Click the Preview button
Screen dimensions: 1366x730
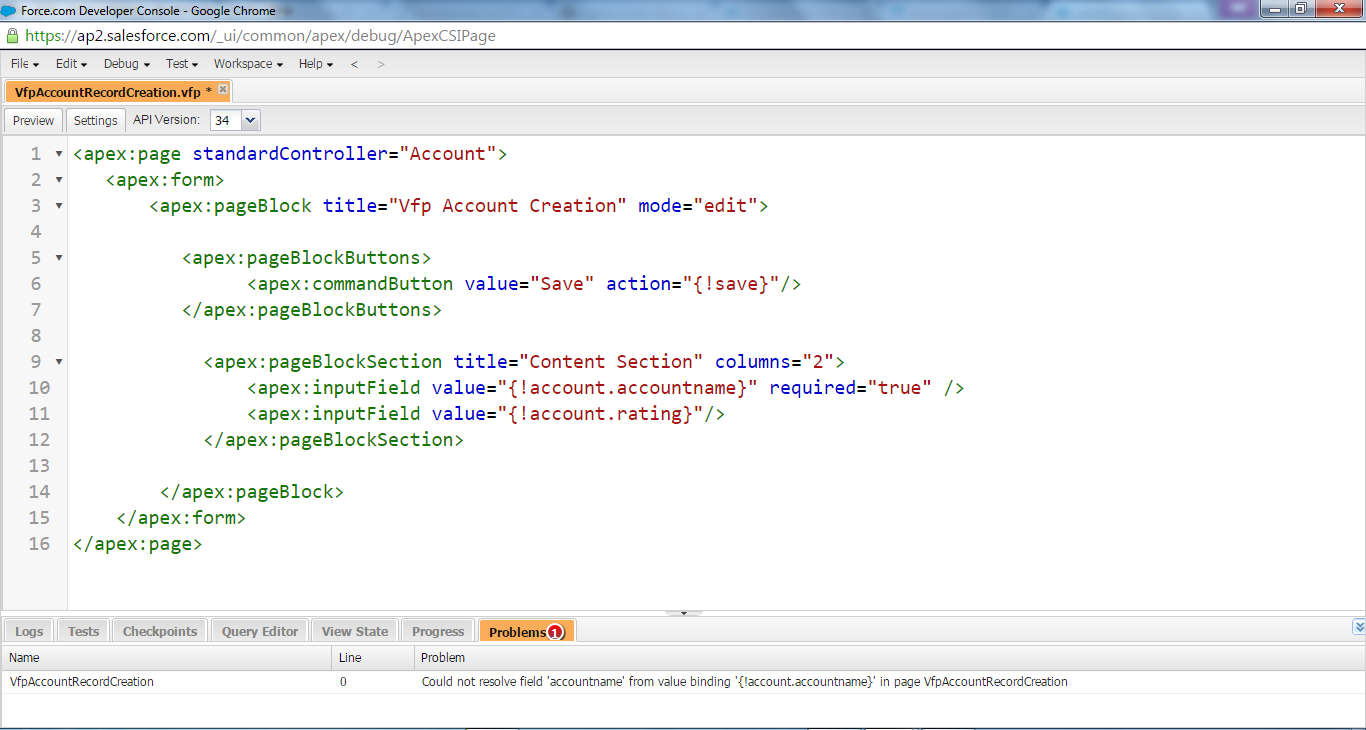point(33,120)
